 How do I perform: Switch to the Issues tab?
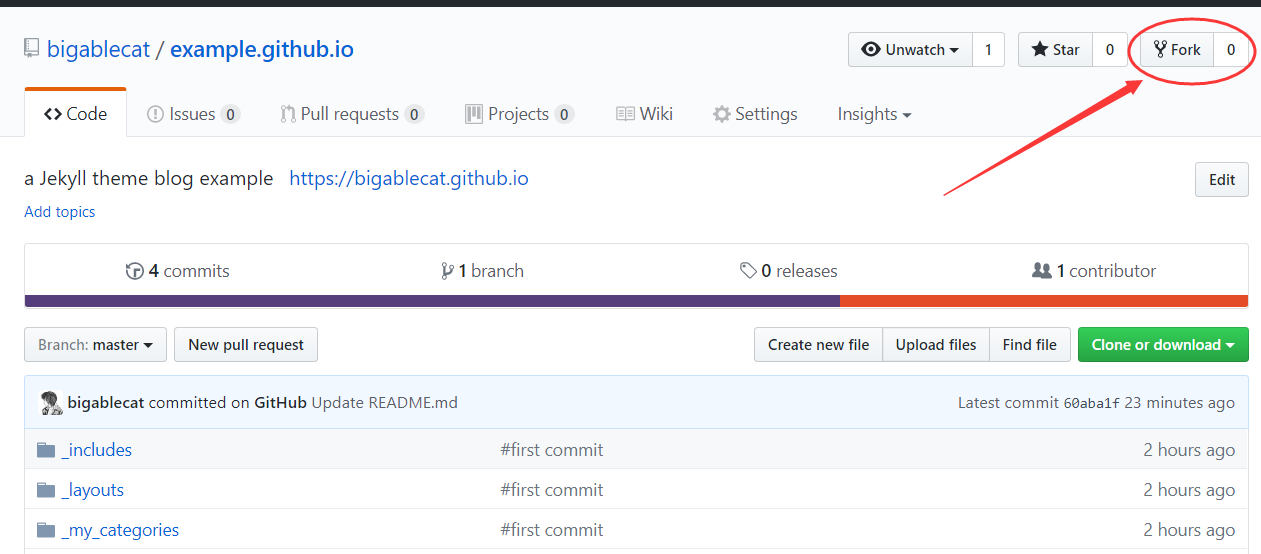(x=193, y=114)
